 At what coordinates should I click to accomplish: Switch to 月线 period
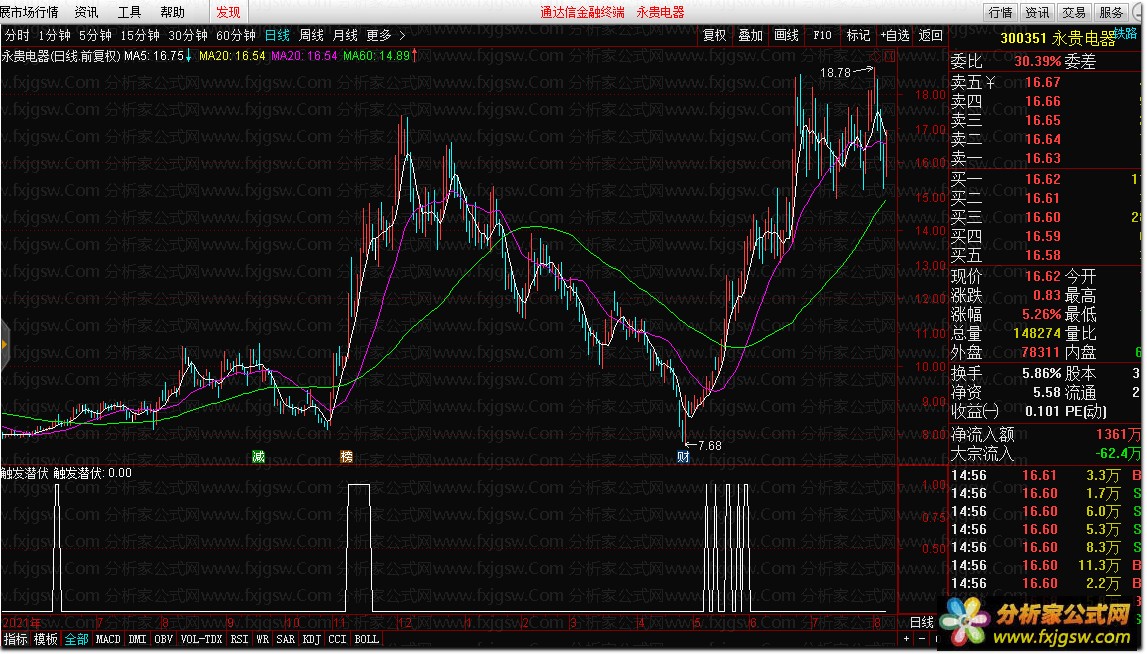[345, 35]
